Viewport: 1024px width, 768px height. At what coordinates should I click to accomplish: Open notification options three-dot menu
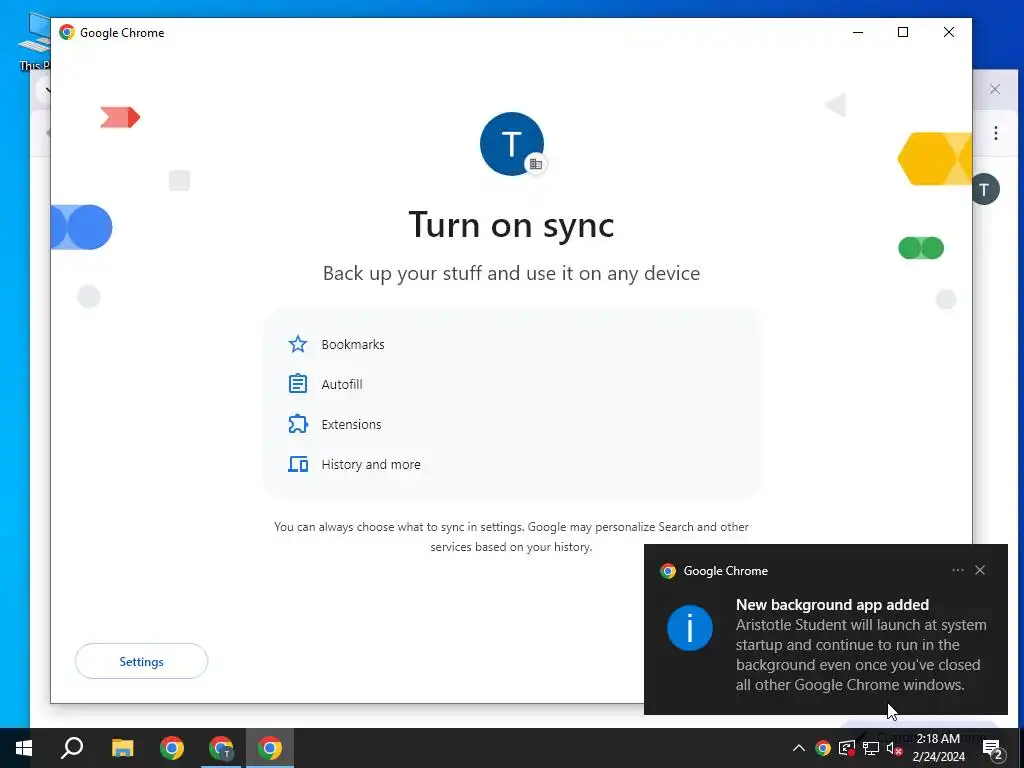(957, 570)
